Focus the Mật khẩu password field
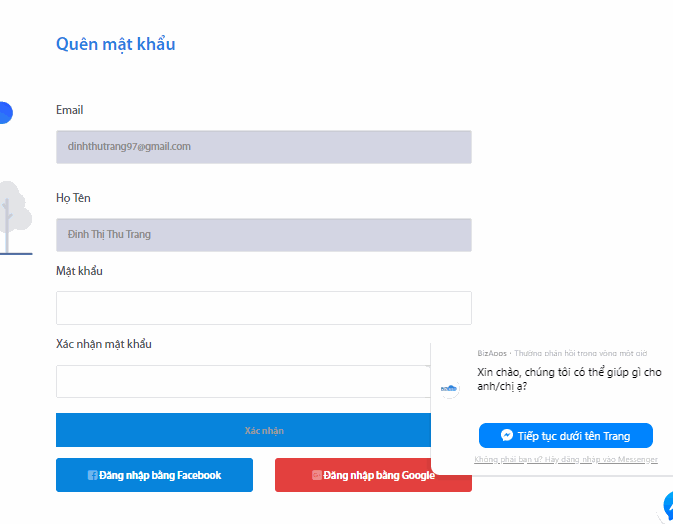The height and width of the screenshot is (524, 673). [x=263, y=308]
